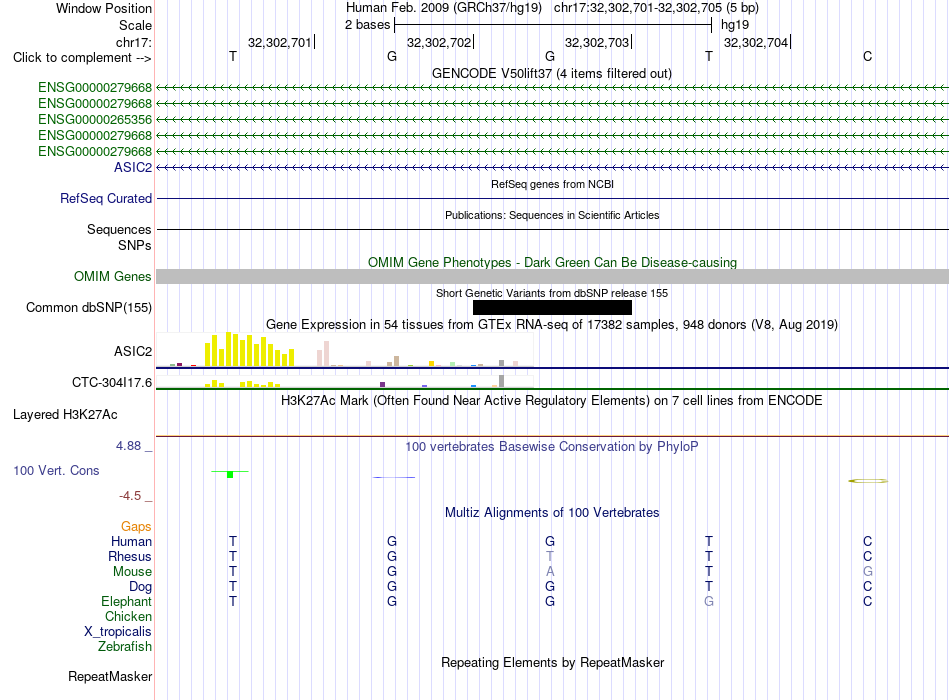Screen dimensions: 950x700
Task: Click the RepeatMasker track label
Action: click(110, 676)
